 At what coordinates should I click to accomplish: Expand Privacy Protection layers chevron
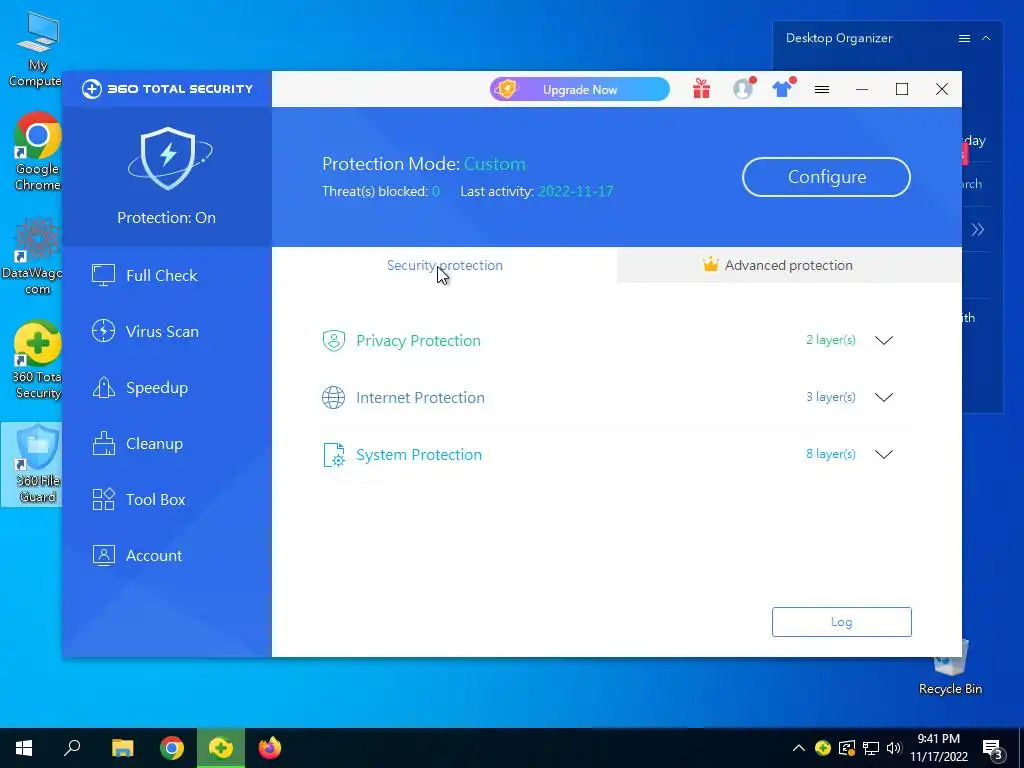(884, 340)
